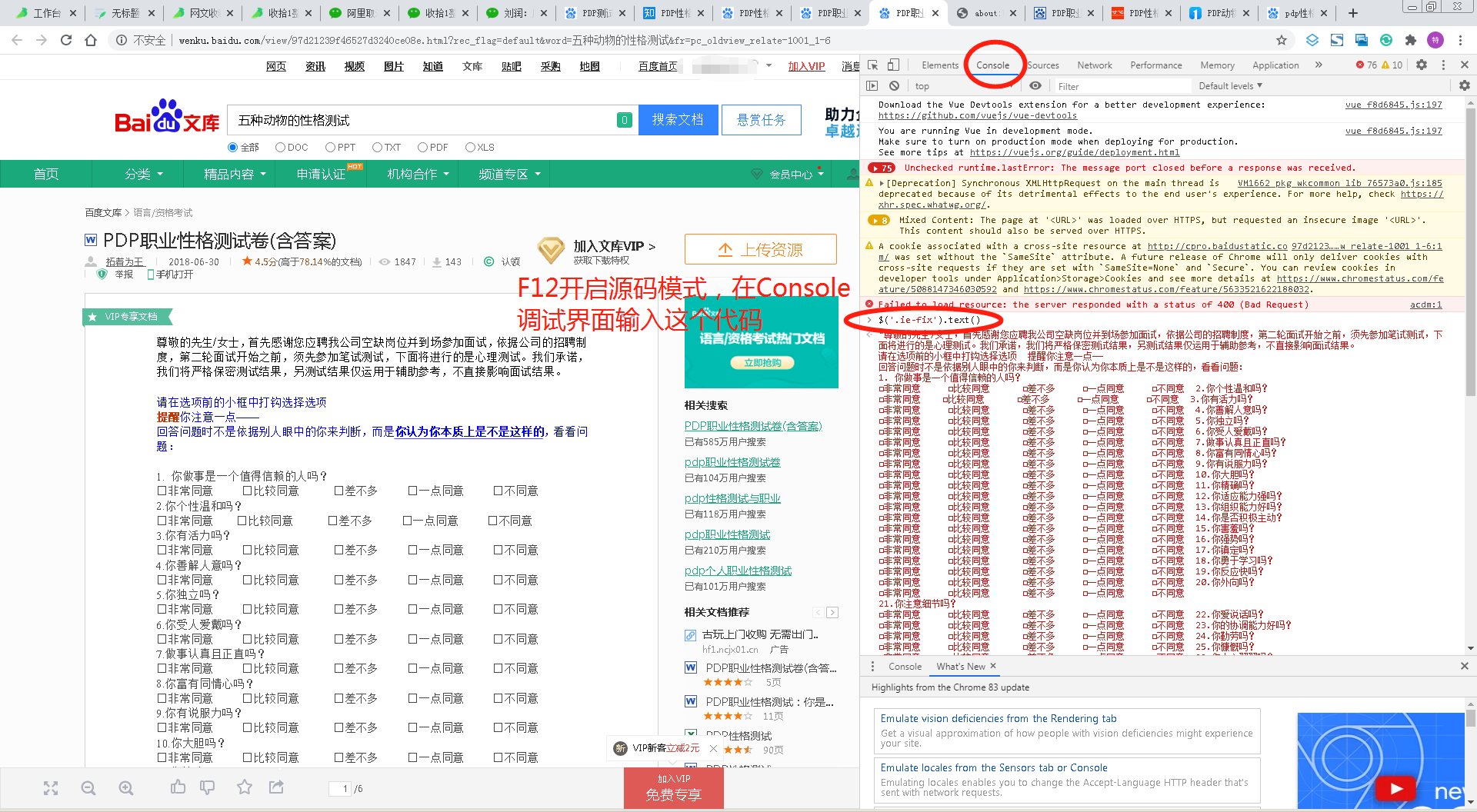Screen dimensions: 1477x812
Task: Click the page number input field
Action: [x=340, y=788]
